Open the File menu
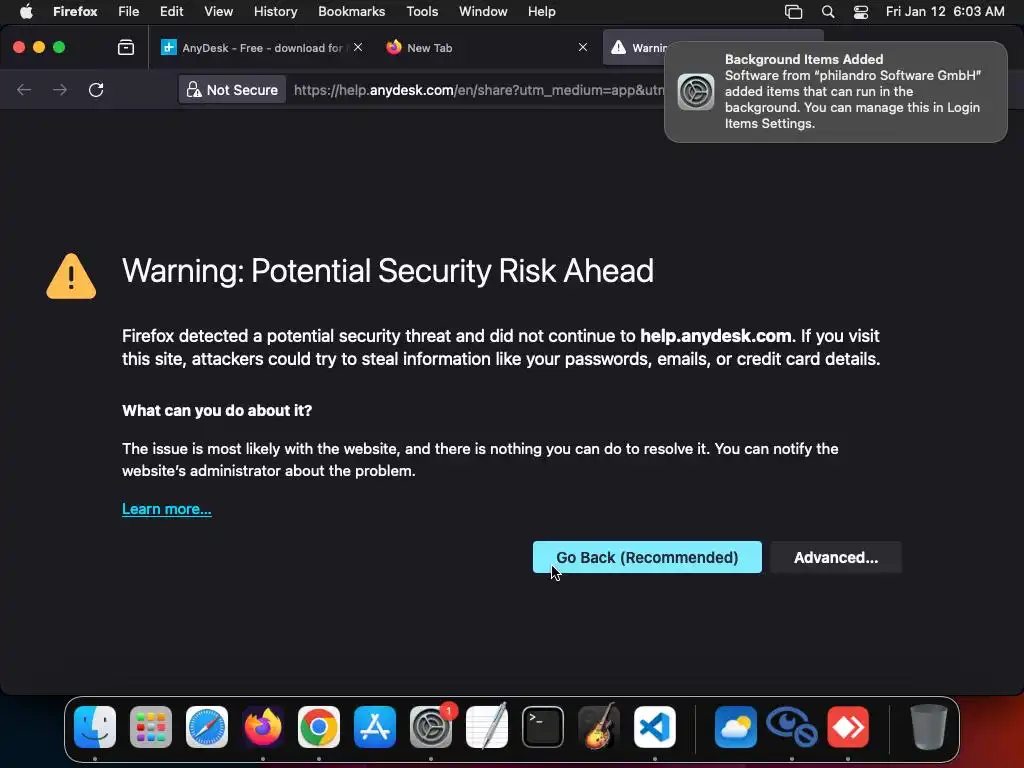Image resolution: width=1024 pixels, height=768 pixels. tap(129, 11)
